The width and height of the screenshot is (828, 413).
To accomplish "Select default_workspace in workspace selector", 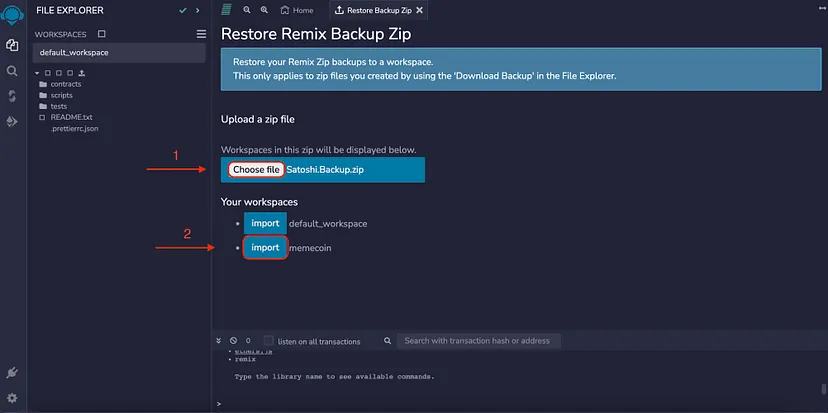I will coord(119,53).
